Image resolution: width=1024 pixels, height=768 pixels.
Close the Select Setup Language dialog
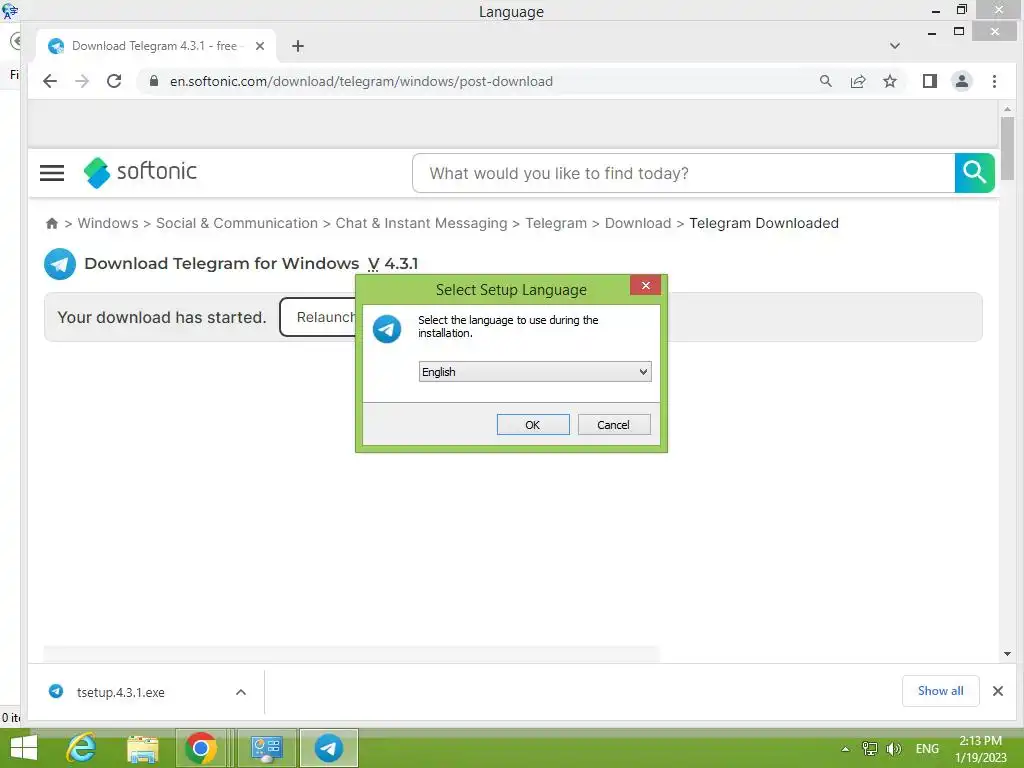coord(645,285)
